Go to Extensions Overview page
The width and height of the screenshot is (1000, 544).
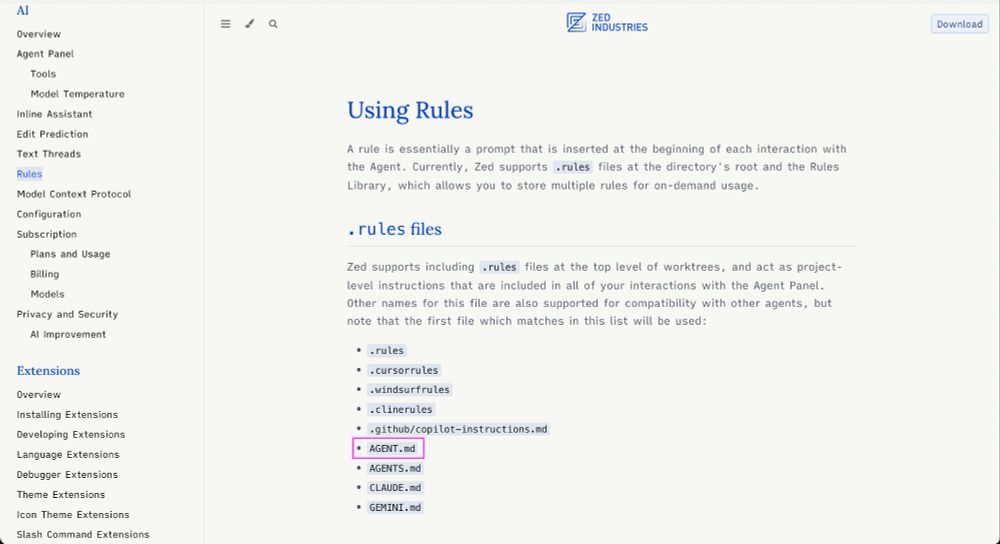coord(39,395)
